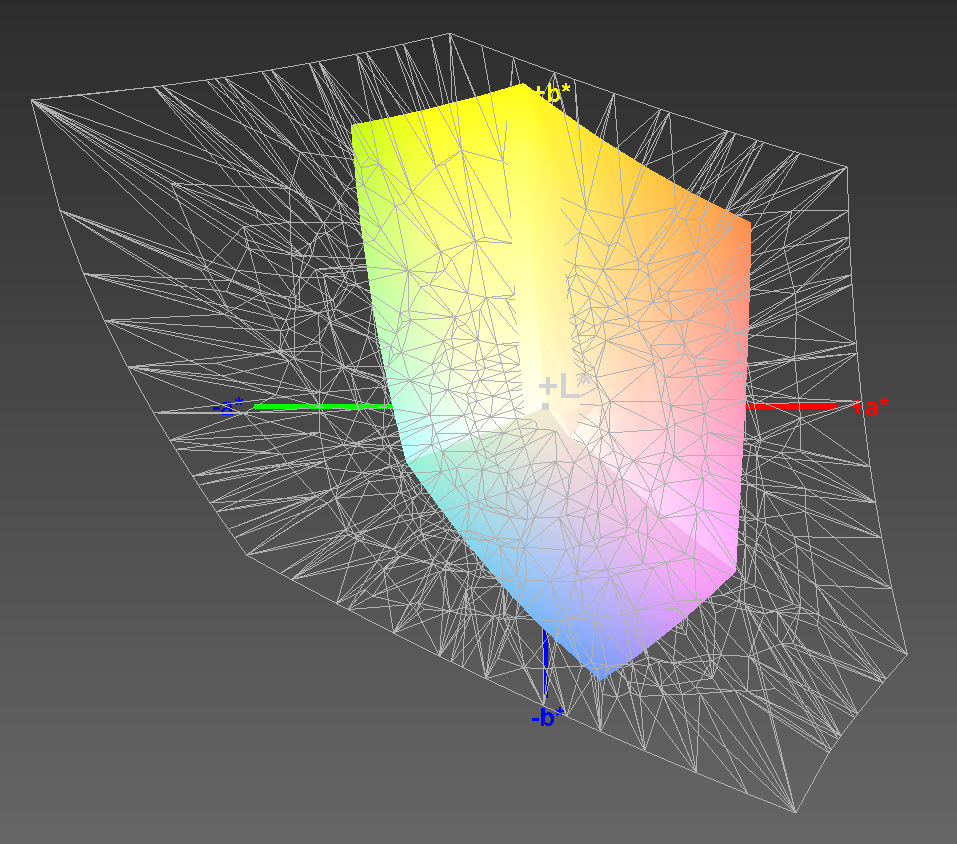957x844 pixels.
Task: Click the +b* yellow axis label
Action: (552, 94)
